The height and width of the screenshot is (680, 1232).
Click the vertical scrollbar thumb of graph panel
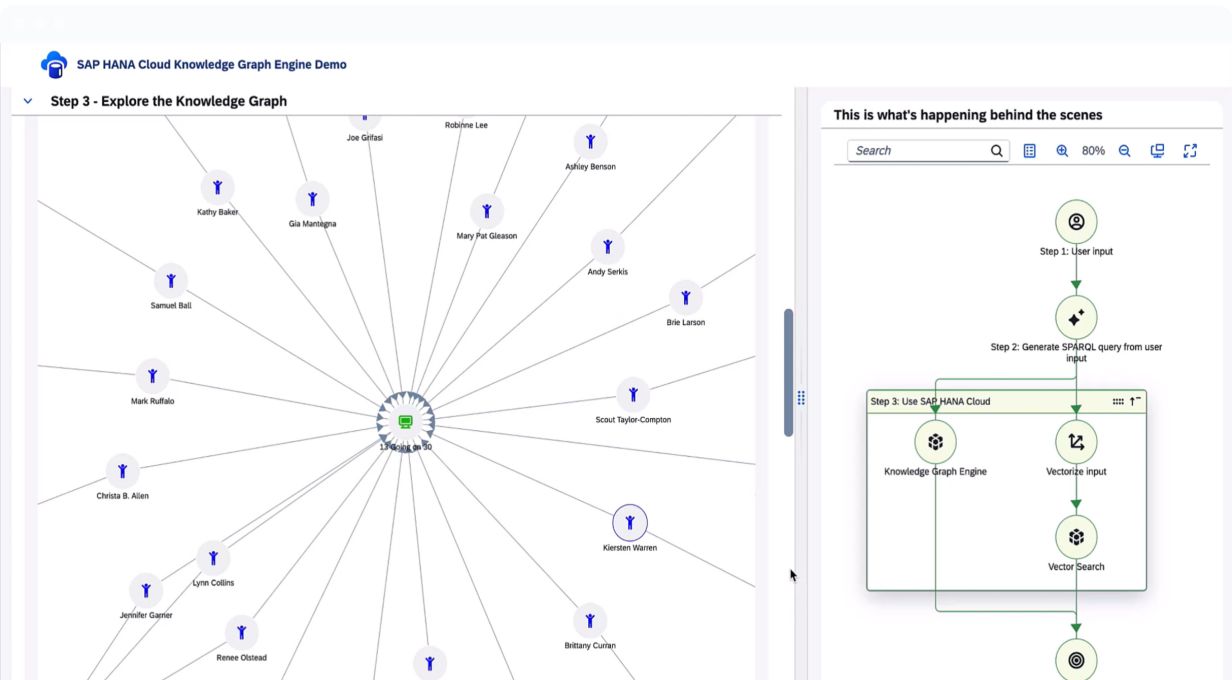click(x=788, y=372)
